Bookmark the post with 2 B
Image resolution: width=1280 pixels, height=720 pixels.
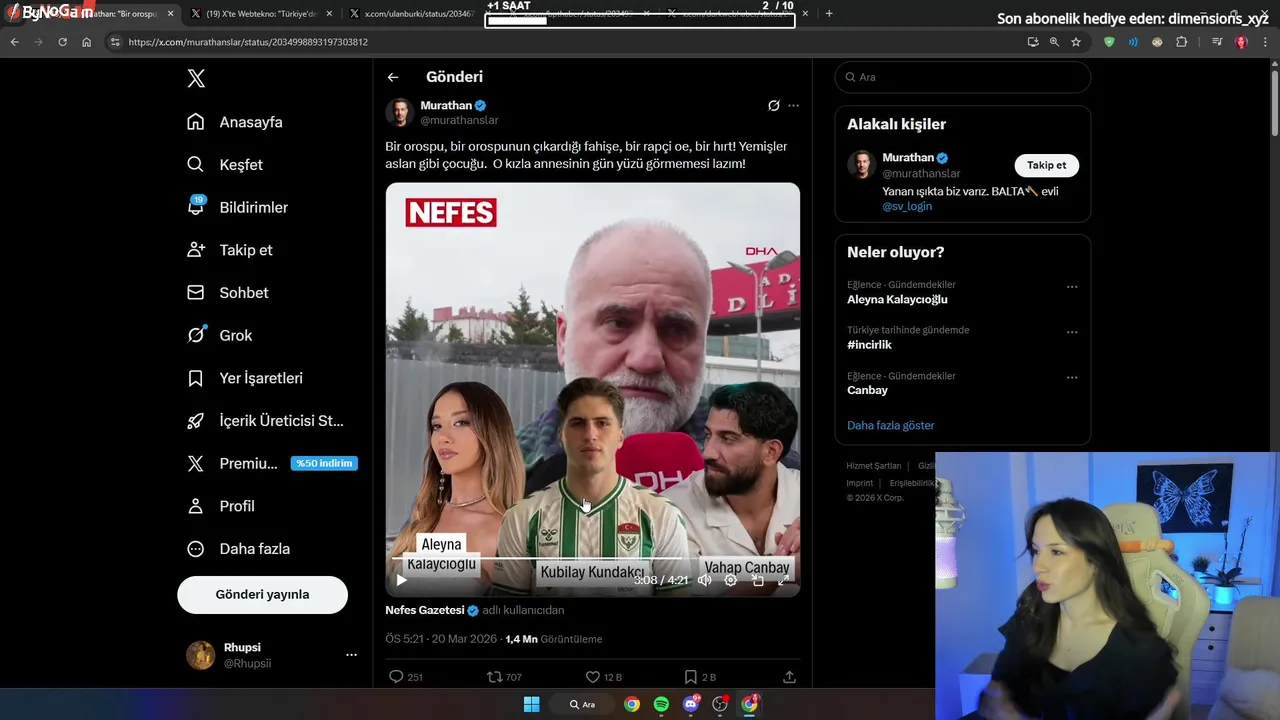(700, 677)
